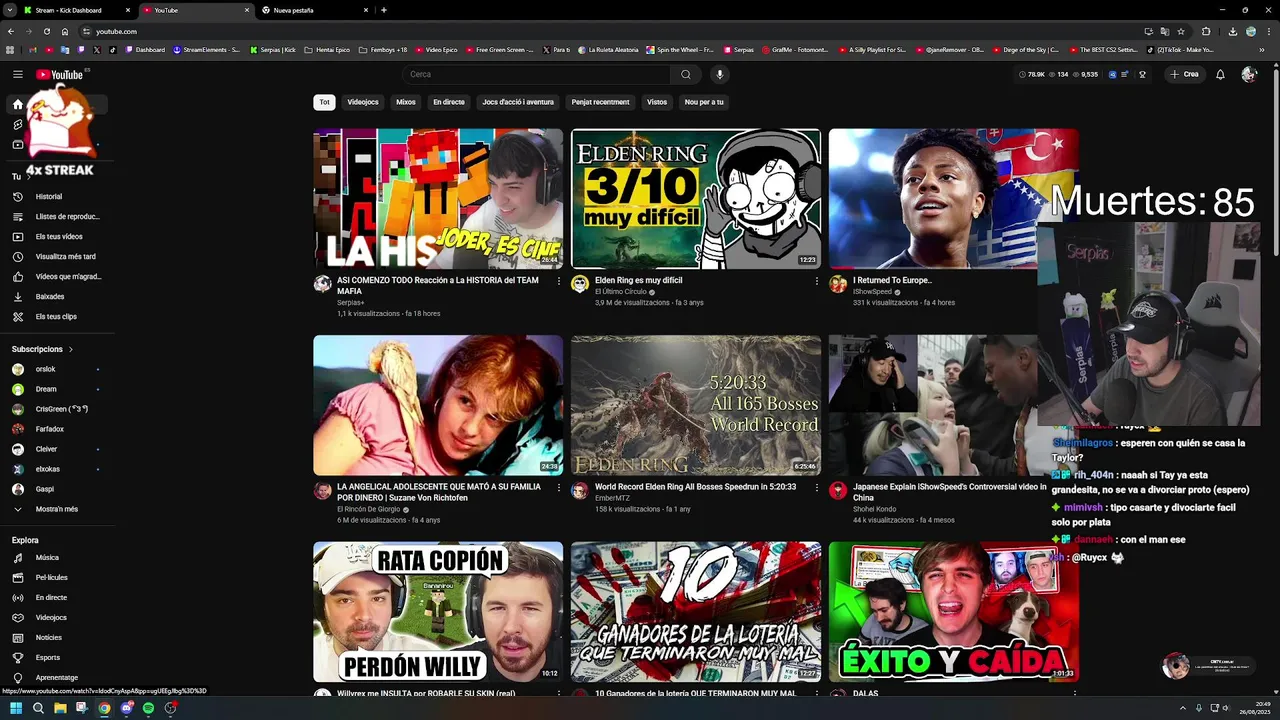Click the trophy extension icon in header
1280x720 pixels.
[1143, 74]
